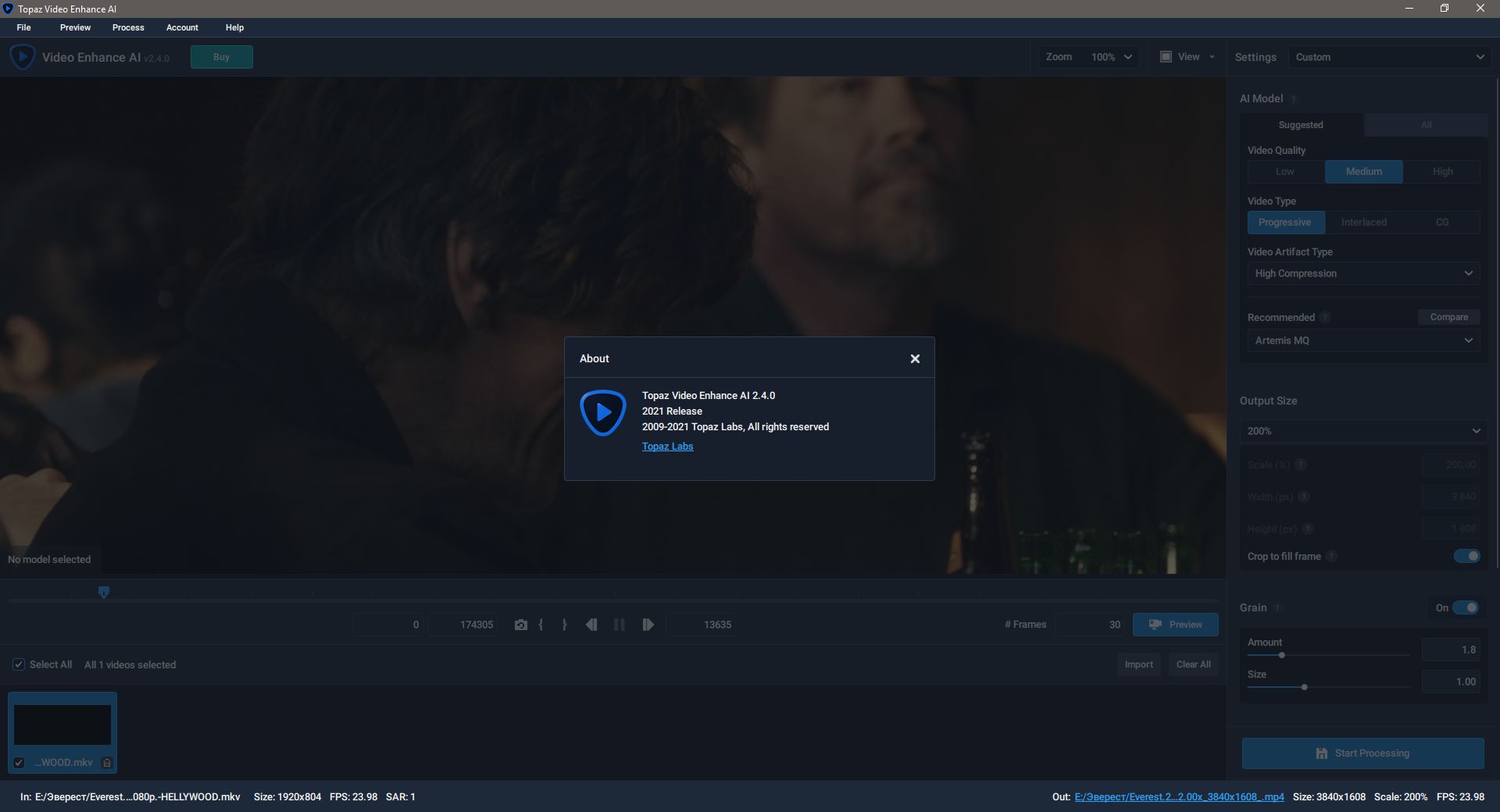Click the View layout icon
Screen dimensions: 1500x812
1166,57
